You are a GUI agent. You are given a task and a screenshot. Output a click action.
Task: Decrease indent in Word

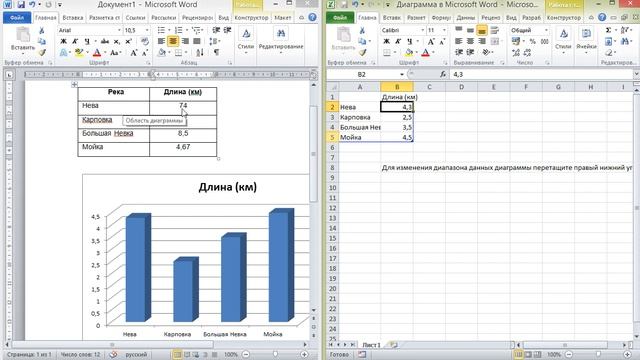[x=216, y=30]
